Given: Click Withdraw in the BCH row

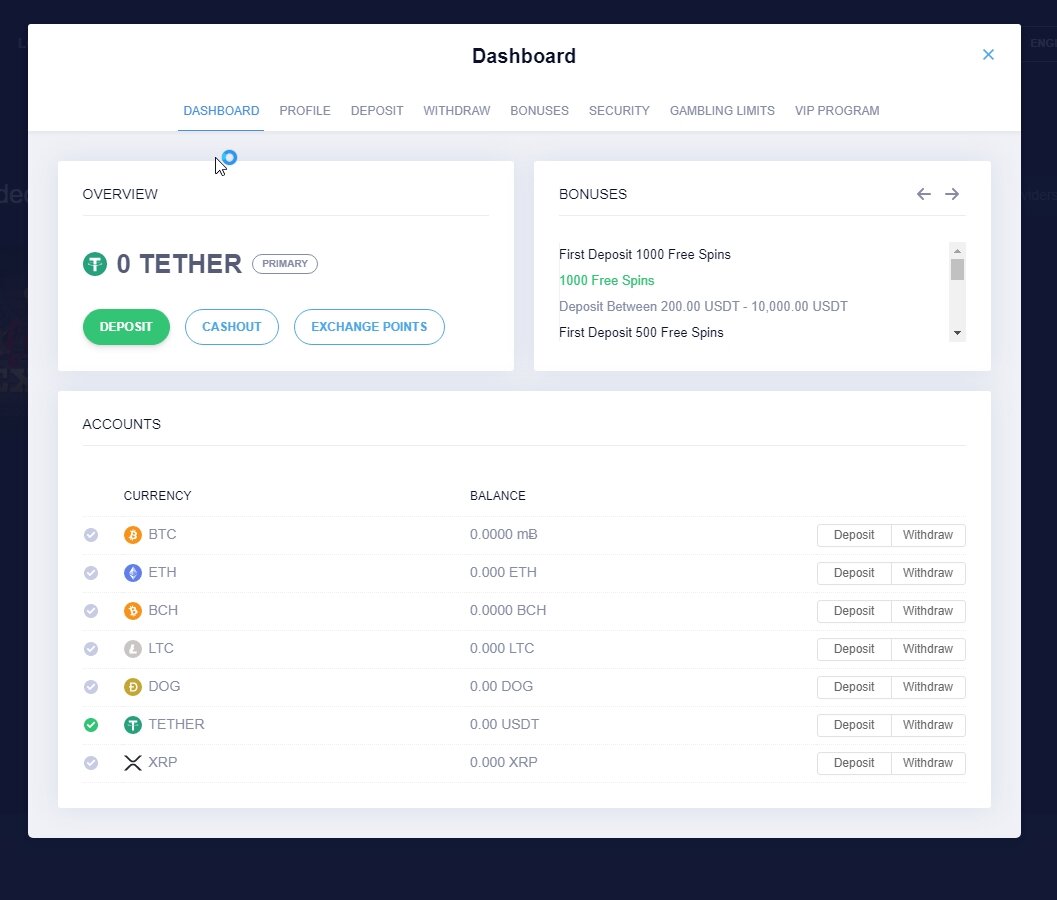Looking at the screenshot, I should click(928, 611).
